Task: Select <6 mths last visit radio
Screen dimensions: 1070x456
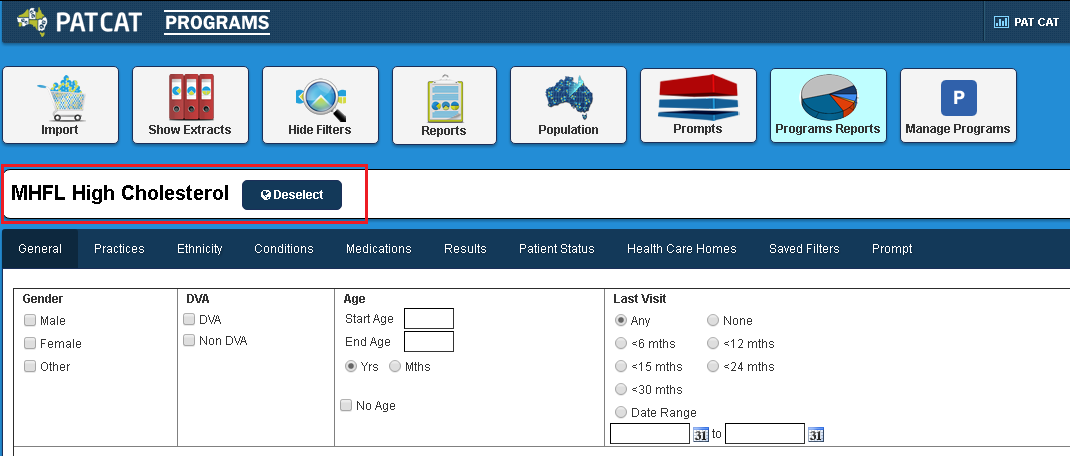Action: [621, 343]
